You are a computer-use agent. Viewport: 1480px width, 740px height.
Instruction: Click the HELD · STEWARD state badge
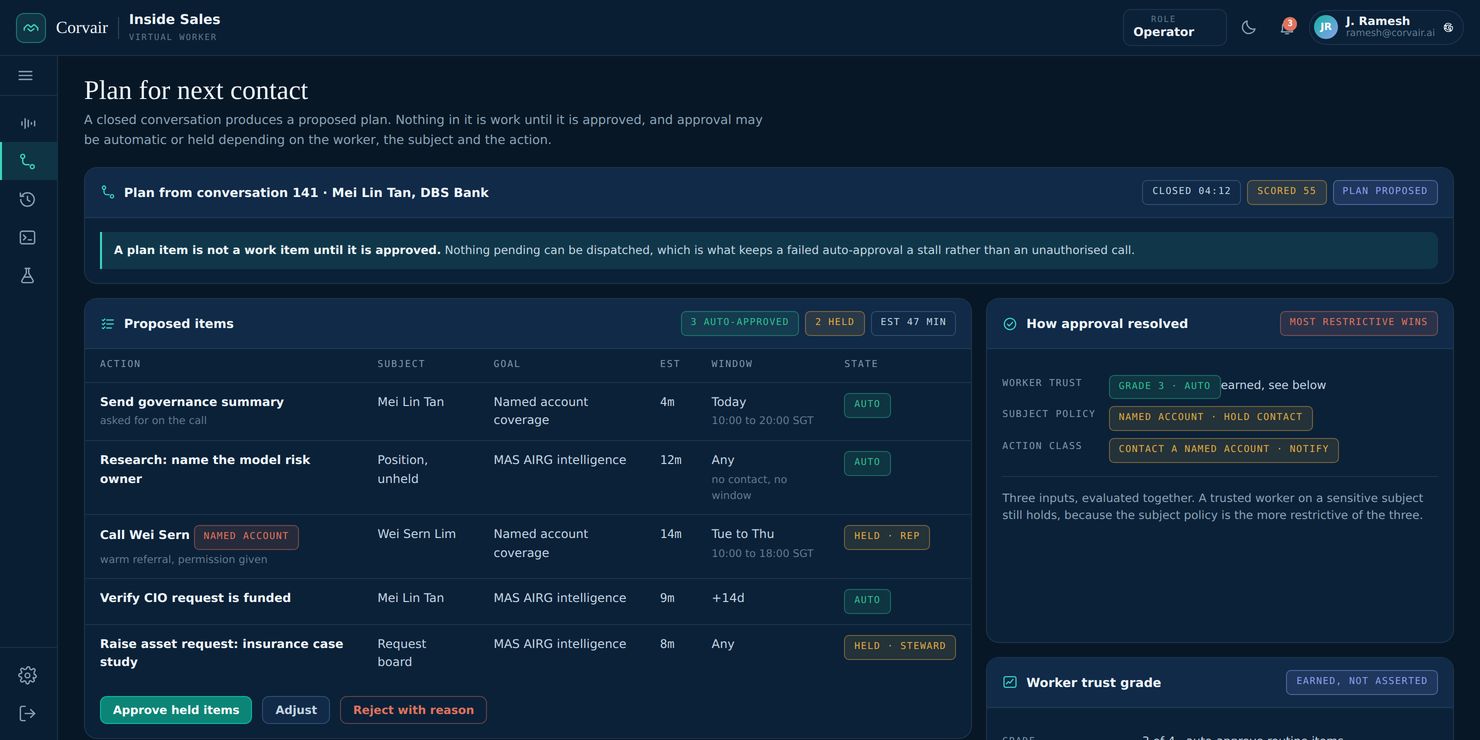(900, 647)
